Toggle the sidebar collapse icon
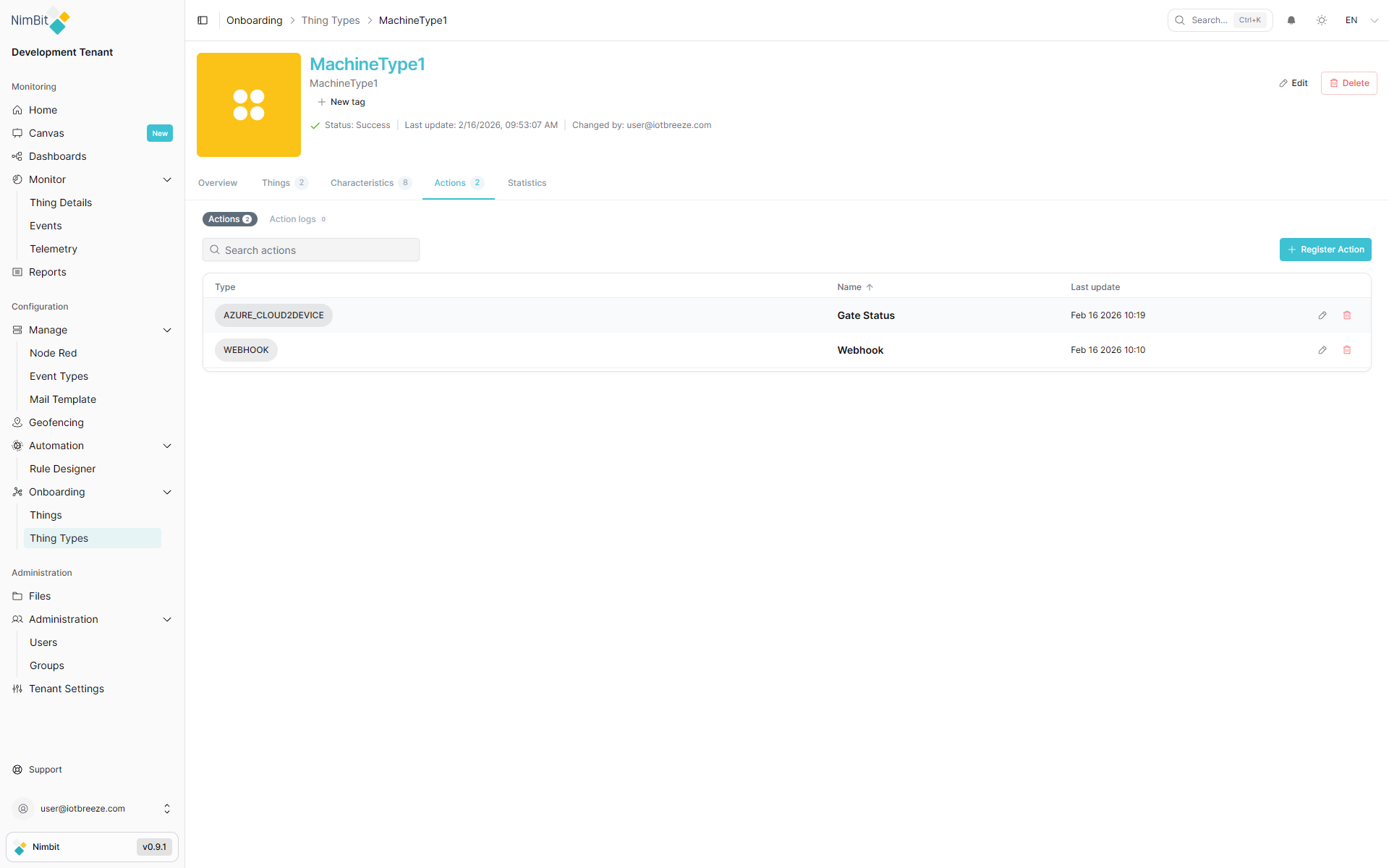 point(203,20)
